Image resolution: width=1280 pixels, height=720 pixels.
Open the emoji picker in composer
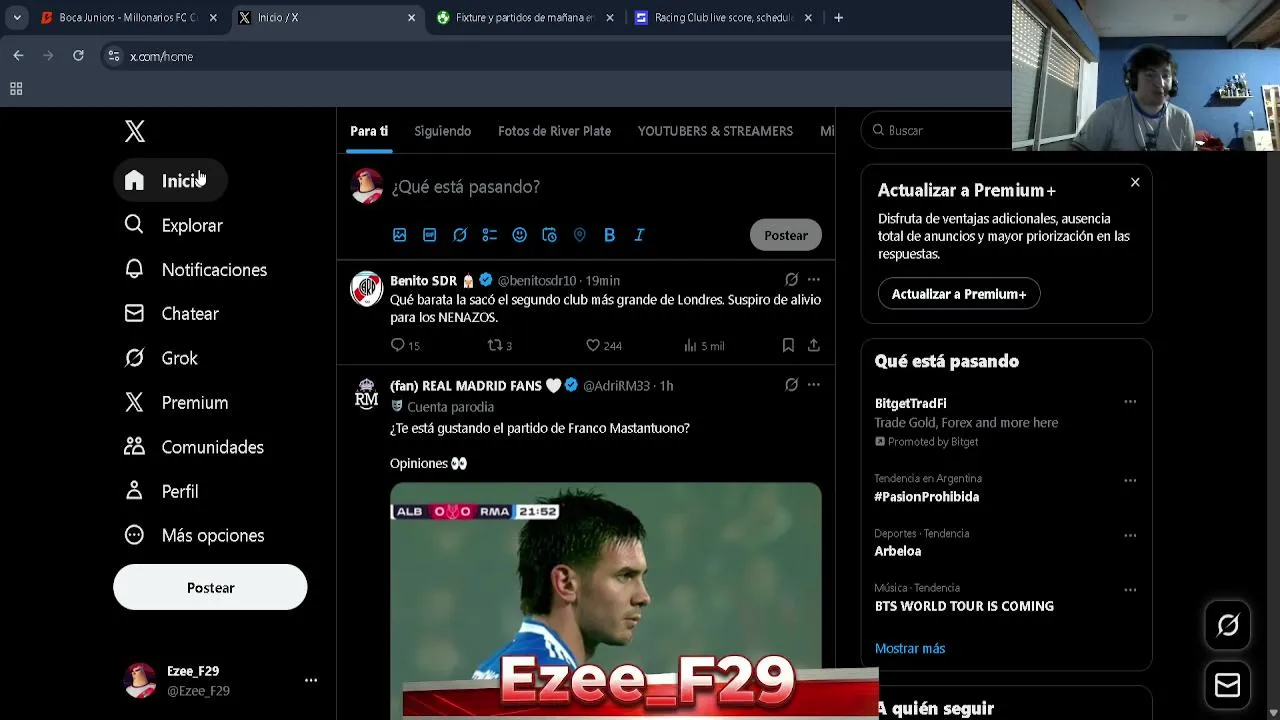[520, 235]
